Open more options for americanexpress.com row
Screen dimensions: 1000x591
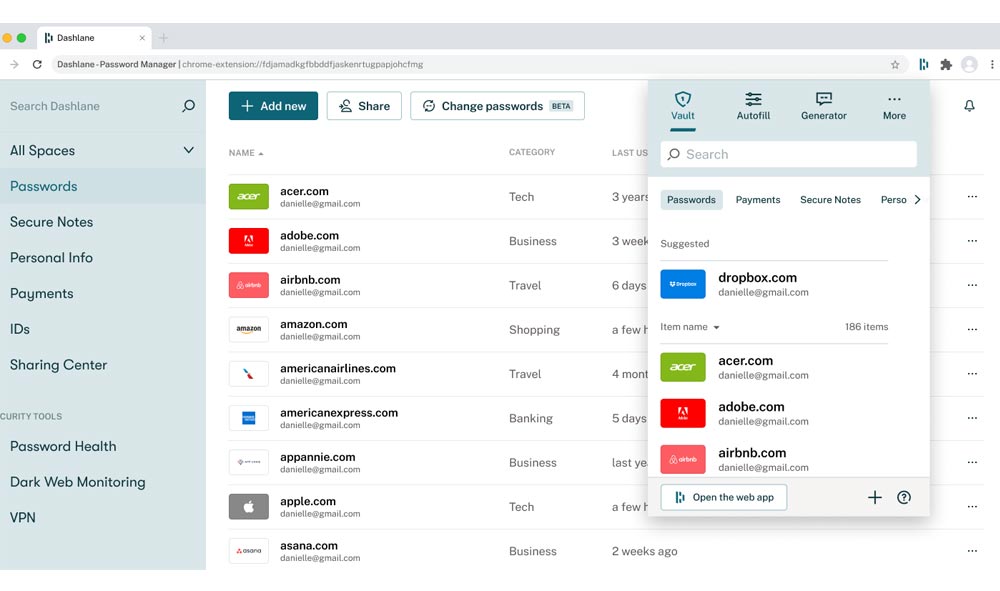[x=972, y=418]
